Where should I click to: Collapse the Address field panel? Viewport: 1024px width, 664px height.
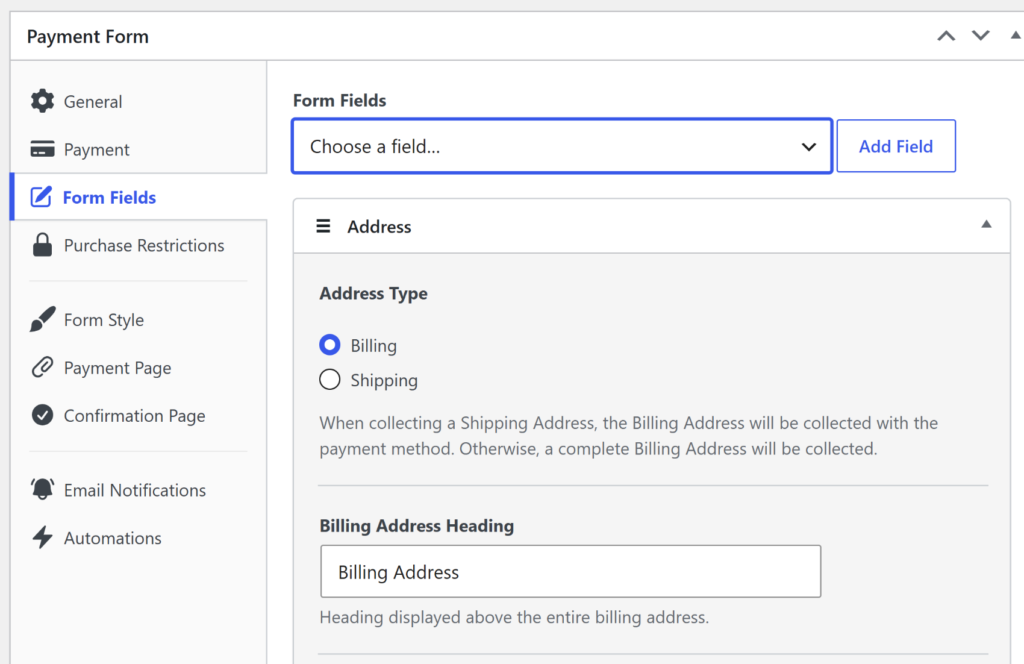click(x=986, y=225)
